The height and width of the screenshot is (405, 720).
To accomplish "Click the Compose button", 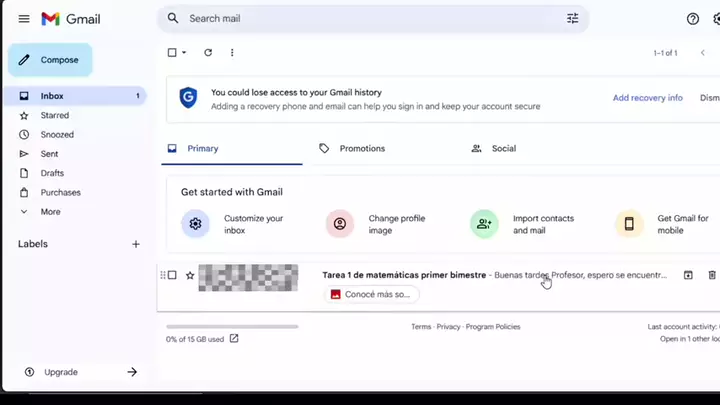I will click(50, 60).
